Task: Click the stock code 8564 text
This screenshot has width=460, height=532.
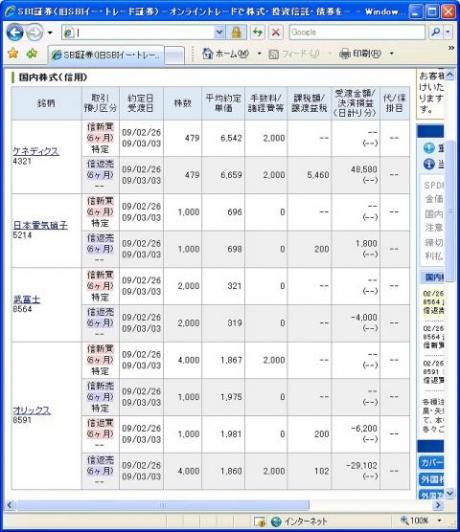Action: [22, 309]
